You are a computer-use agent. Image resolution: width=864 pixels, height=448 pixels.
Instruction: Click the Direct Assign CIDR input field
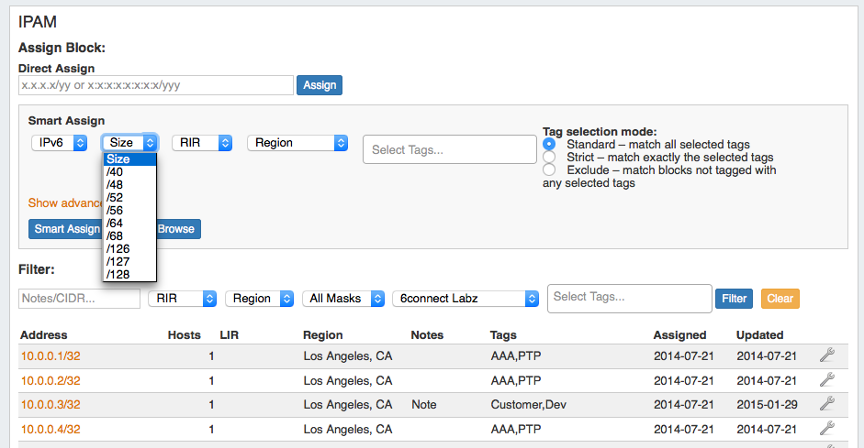point(156,86)
